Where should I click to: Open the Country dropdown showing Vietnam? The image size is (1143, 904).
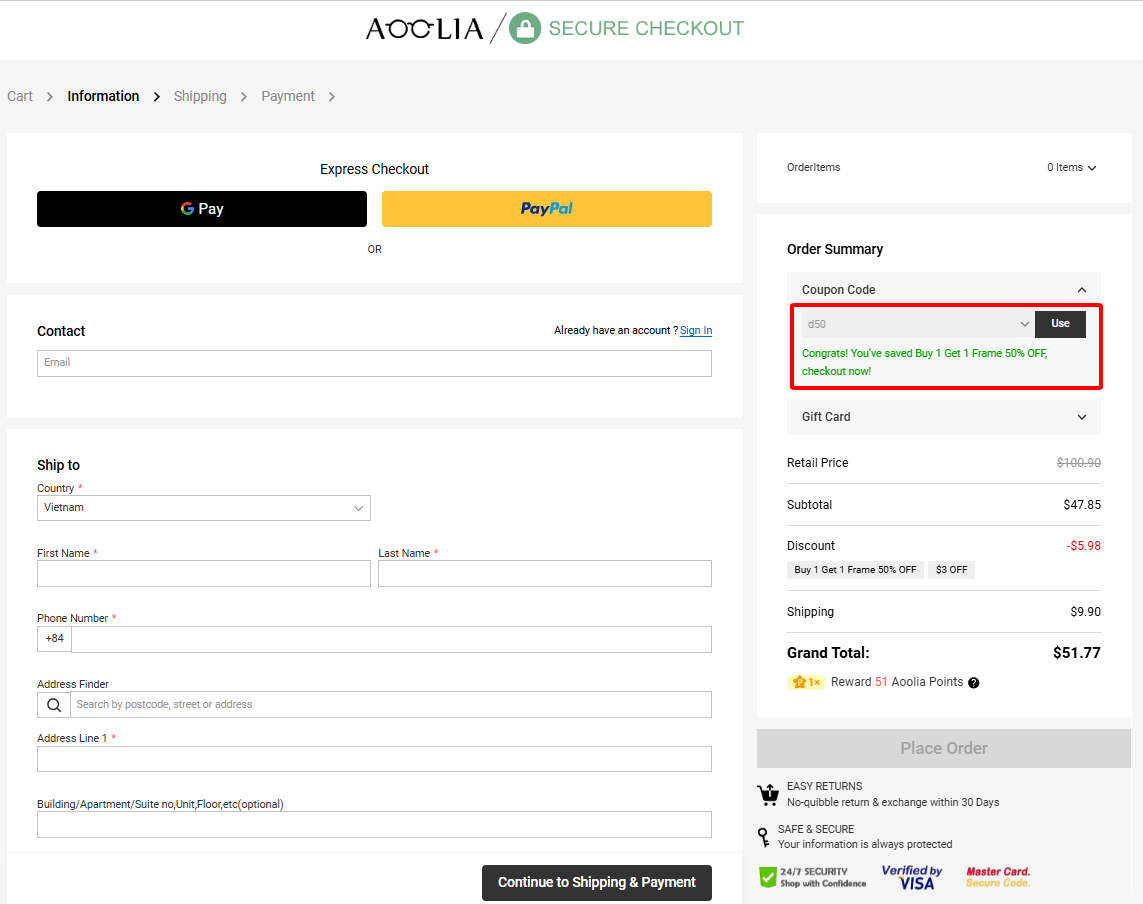click(204, 508)
